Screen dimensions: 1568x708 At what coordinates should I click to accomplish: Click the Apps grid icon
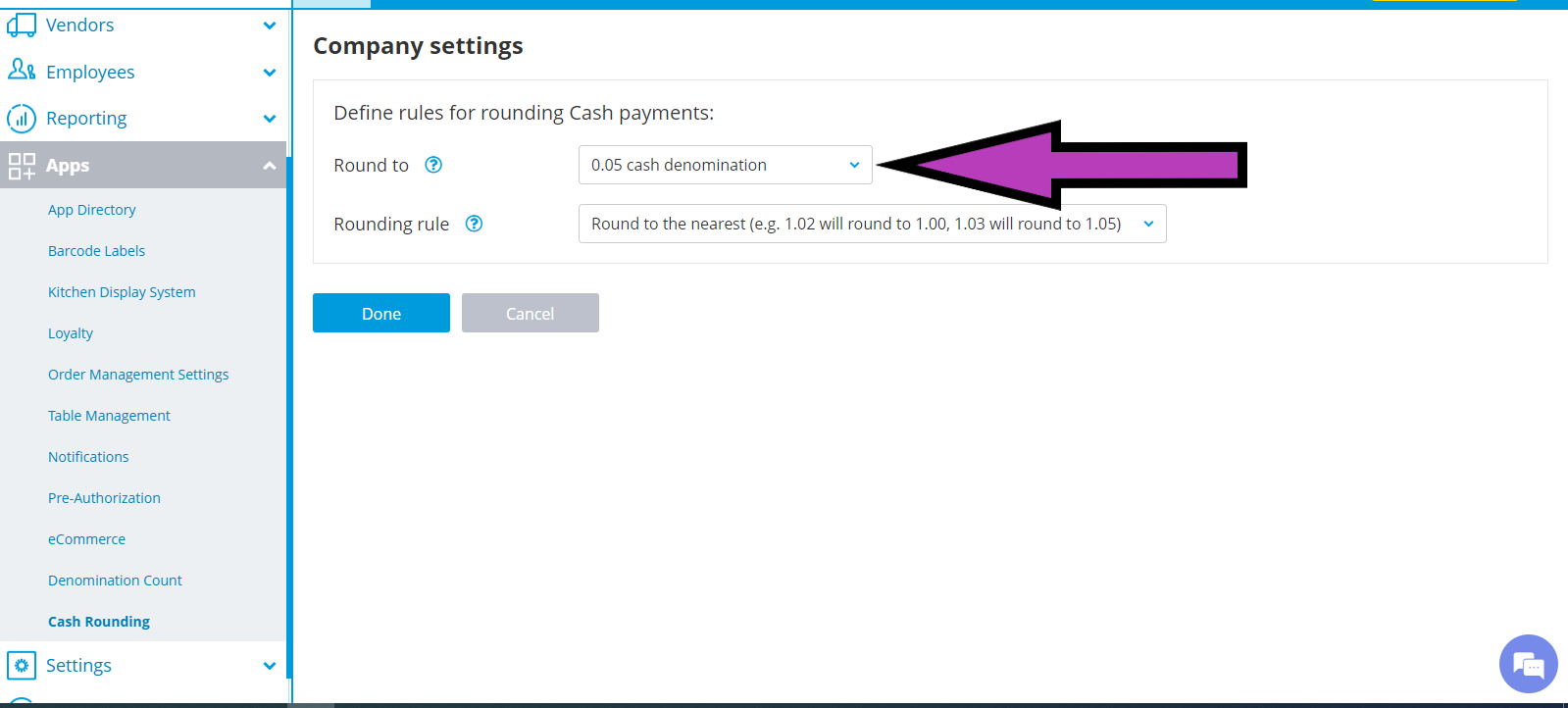22,166
